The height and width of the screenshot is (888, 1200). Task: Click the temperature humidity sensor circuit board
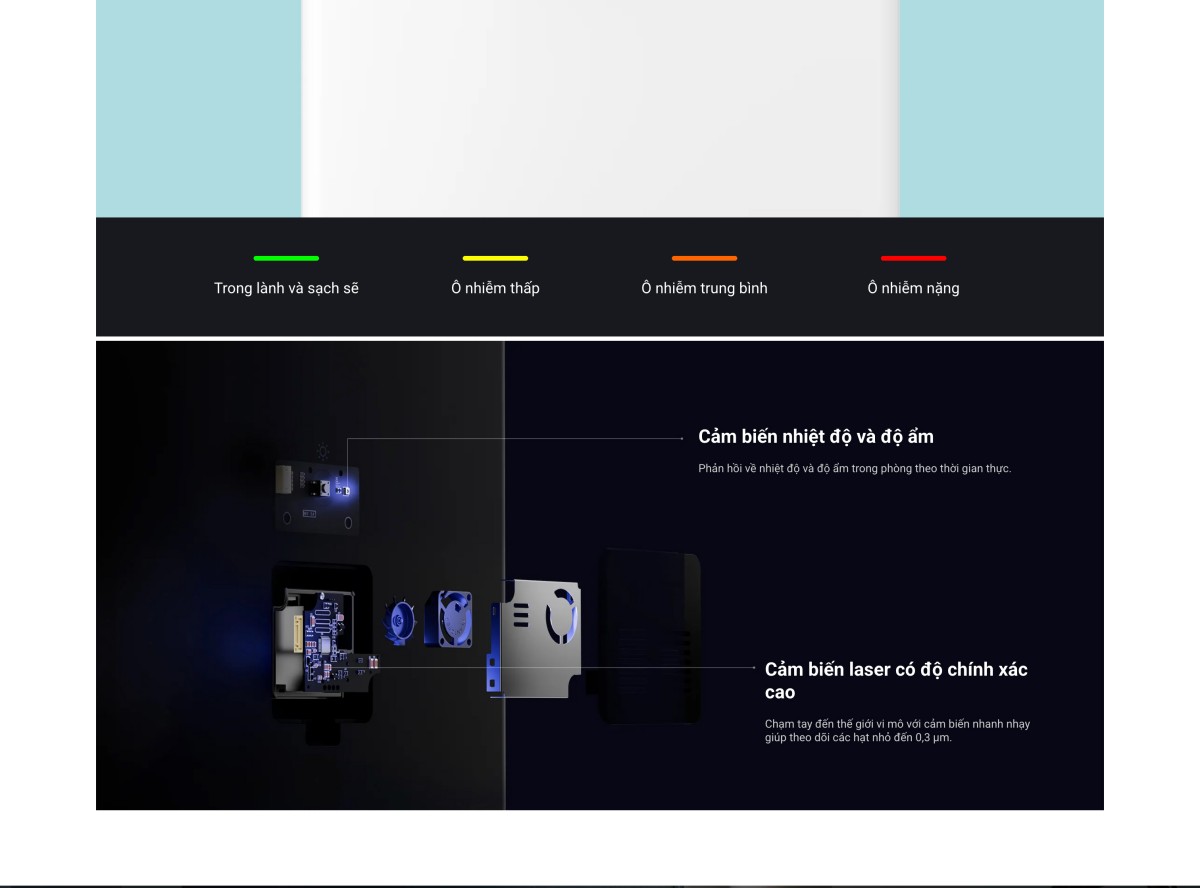coord(318,496)
